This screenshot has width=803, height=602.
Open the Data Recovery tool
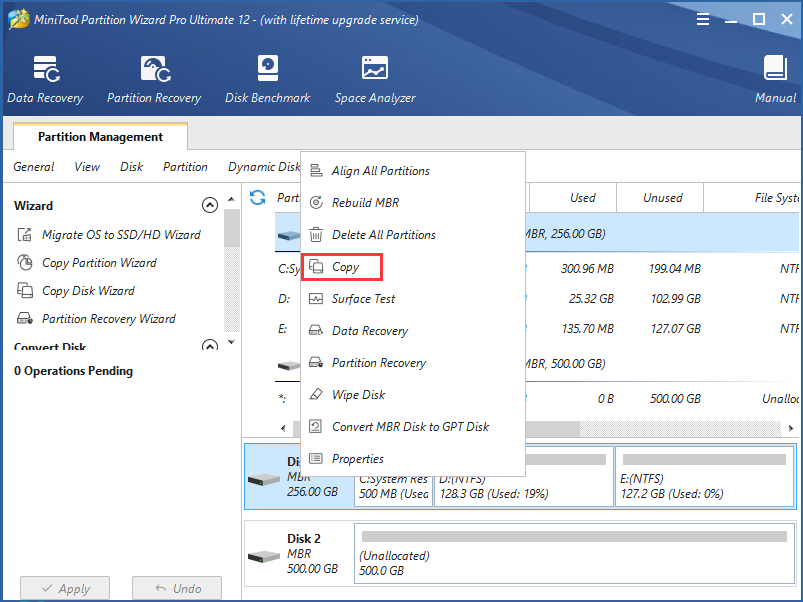point(45,79)
